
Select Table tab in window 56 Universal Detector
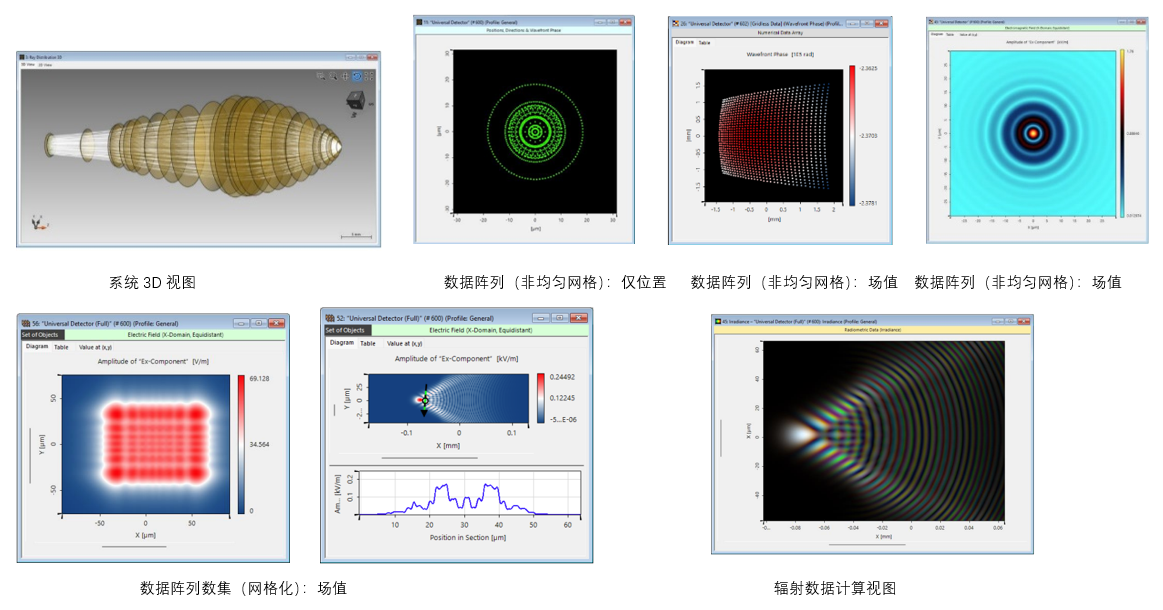coord(61,347)
